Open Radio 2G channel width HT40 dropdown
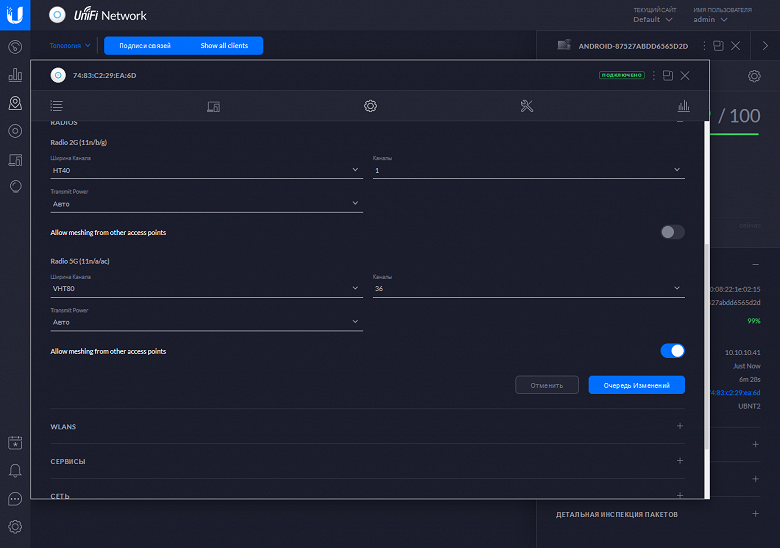780x548 pixels. point(206,170)
